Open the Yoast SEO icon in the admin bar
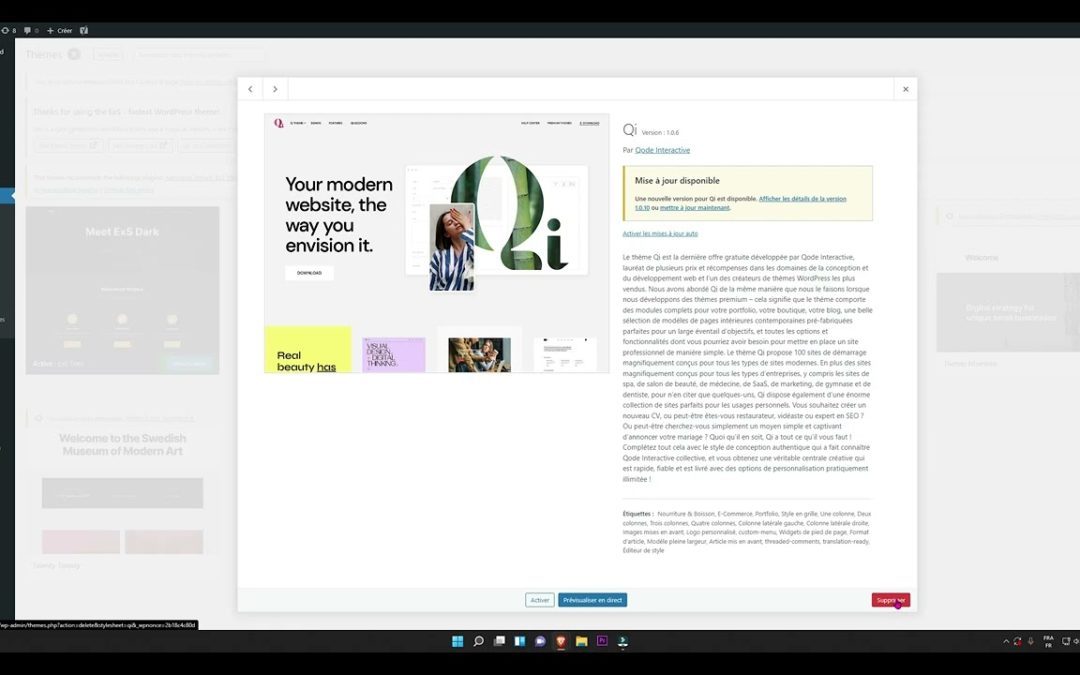This screenshot has width=1080, height=675. (84, 30)
